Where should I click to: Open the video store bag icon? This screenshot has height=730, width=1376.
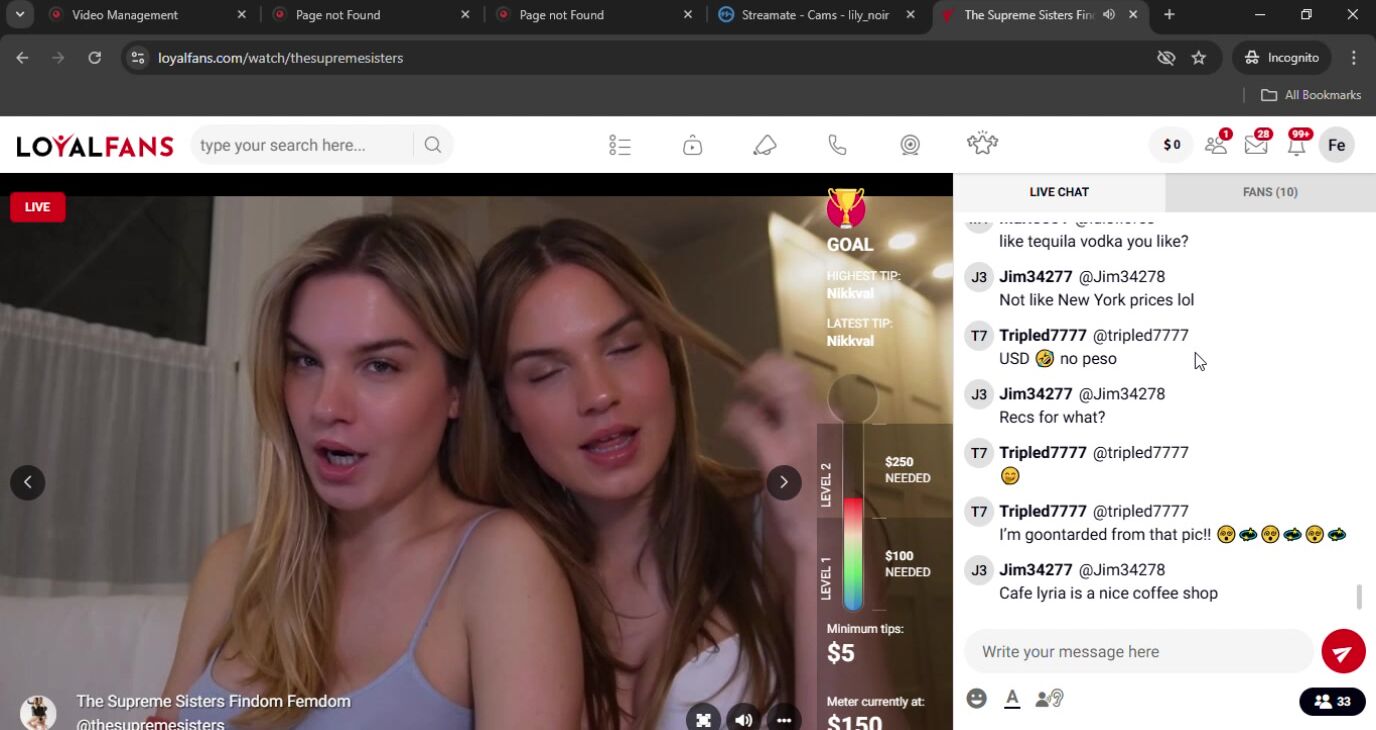692,145
